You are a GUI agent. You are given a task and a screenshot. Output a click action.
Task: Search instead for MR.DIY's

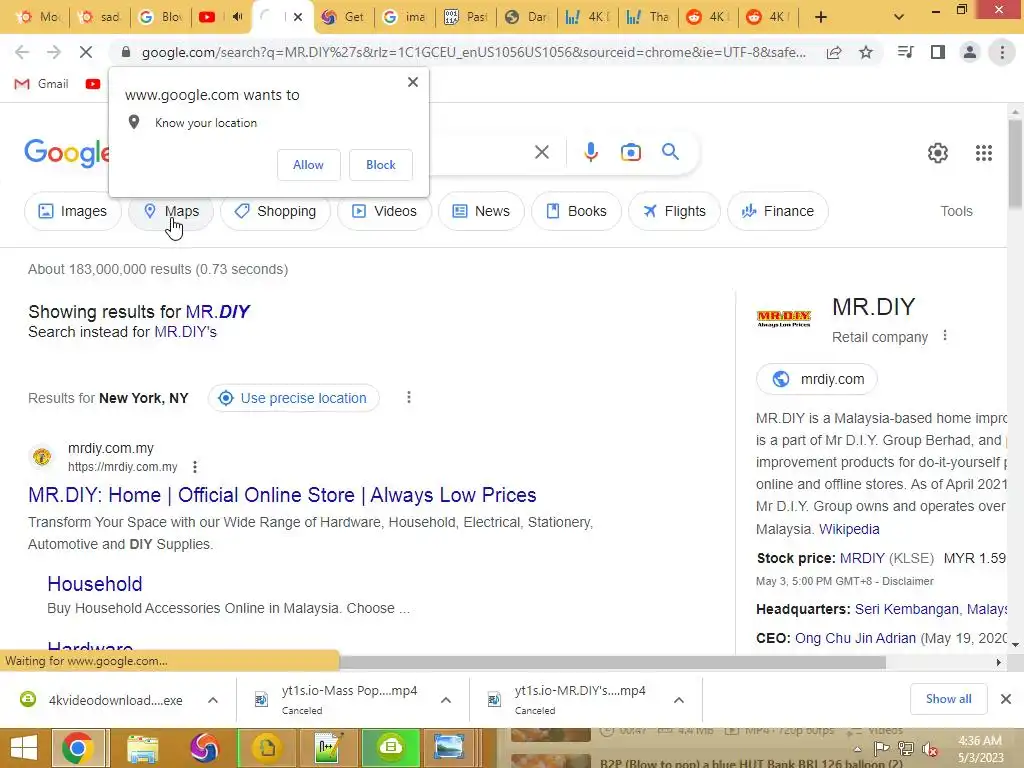click(x=185, y=332)
